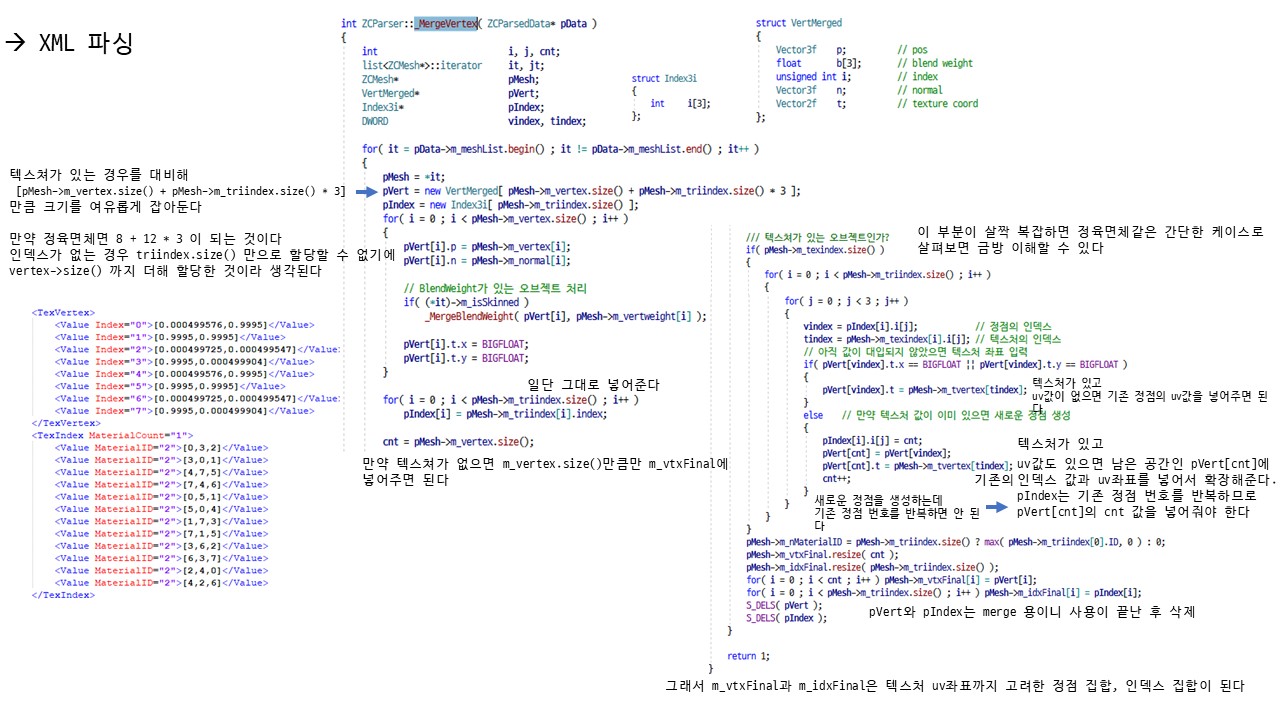Select the '/// 텍스쳐가 있는 오브젝트인가?' comment
Viewport: 1280px width, 720px height.
[818, 236]
